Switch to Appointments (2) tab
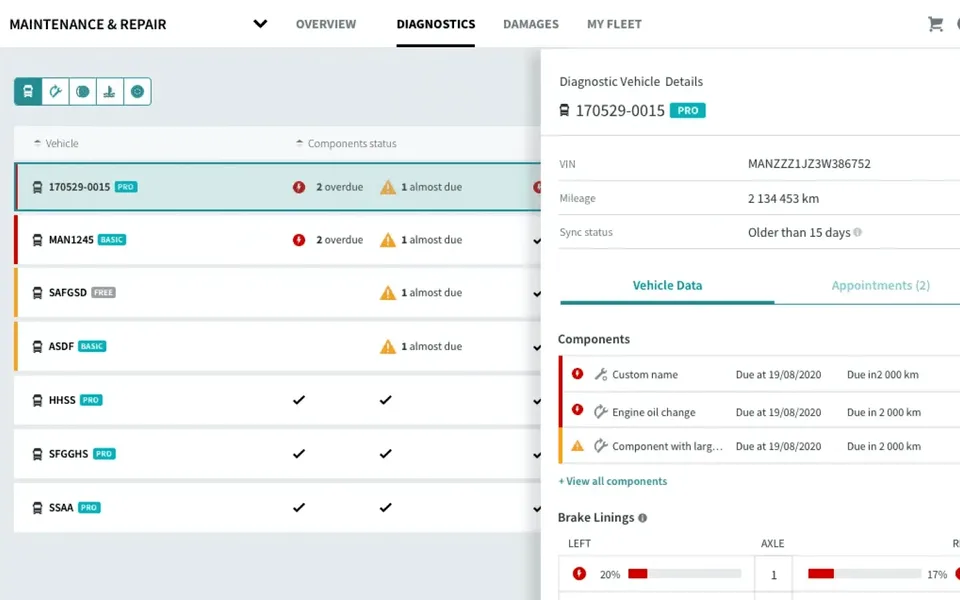 [880, 285]
